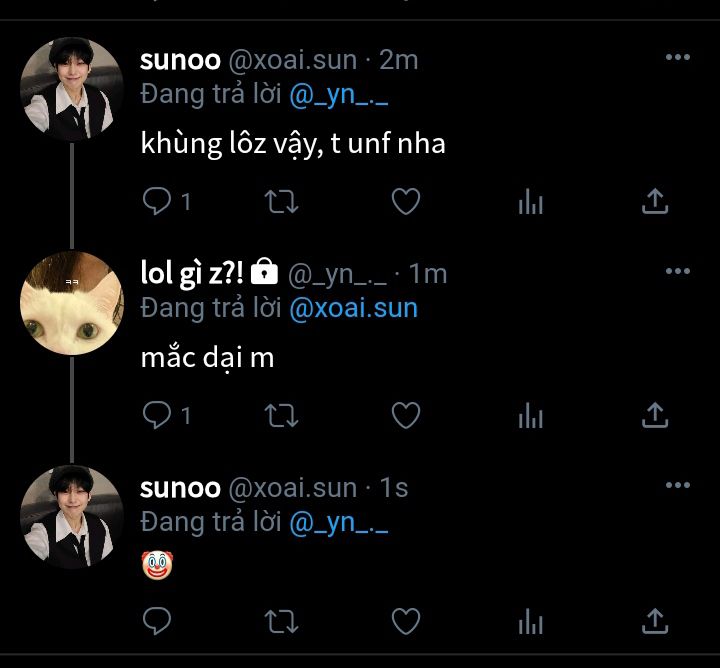
Task: Open more options for sunoo's 2m tweet
Action: [x=678, y=57]
